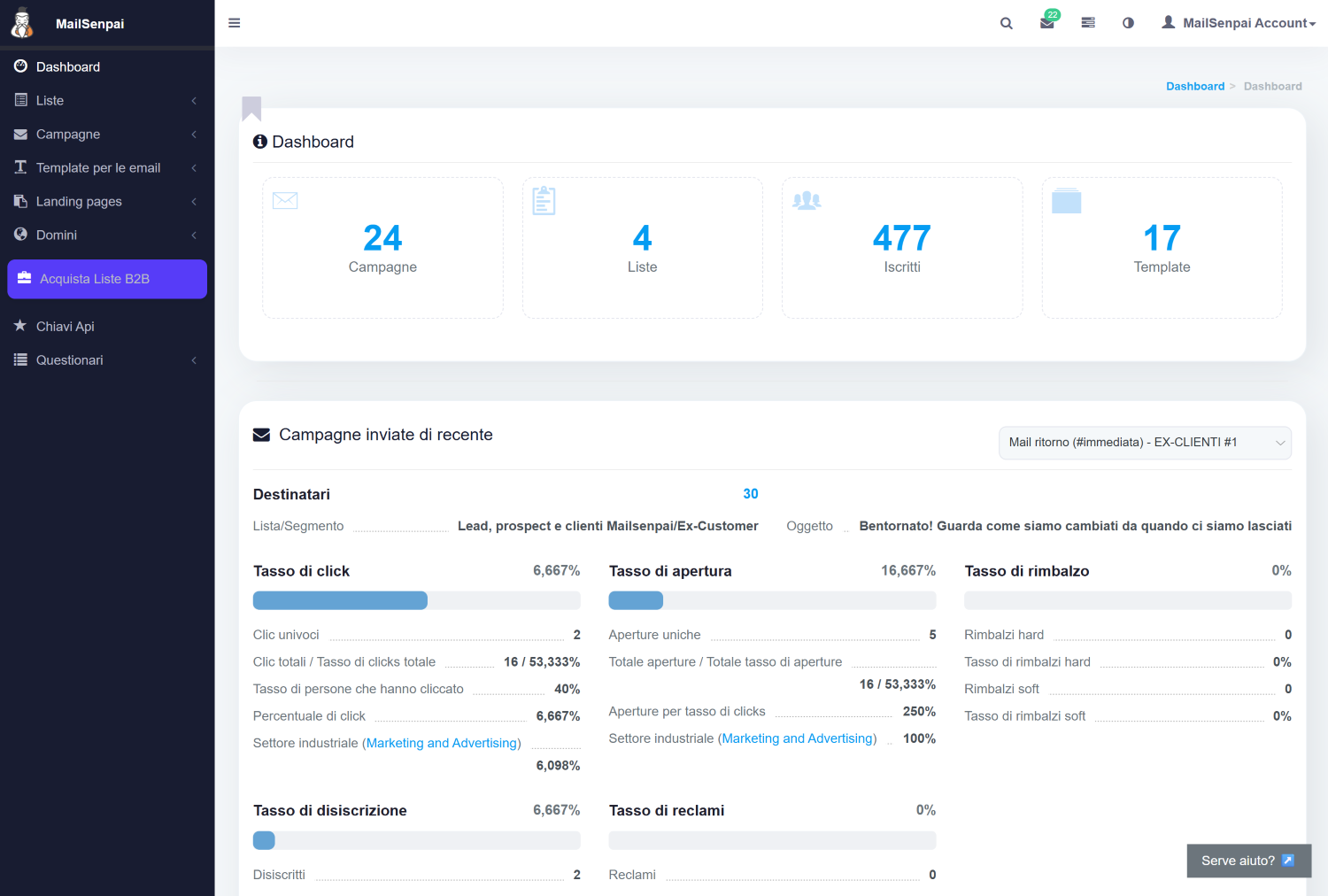Expand the Liste sidebar menu

106,101
